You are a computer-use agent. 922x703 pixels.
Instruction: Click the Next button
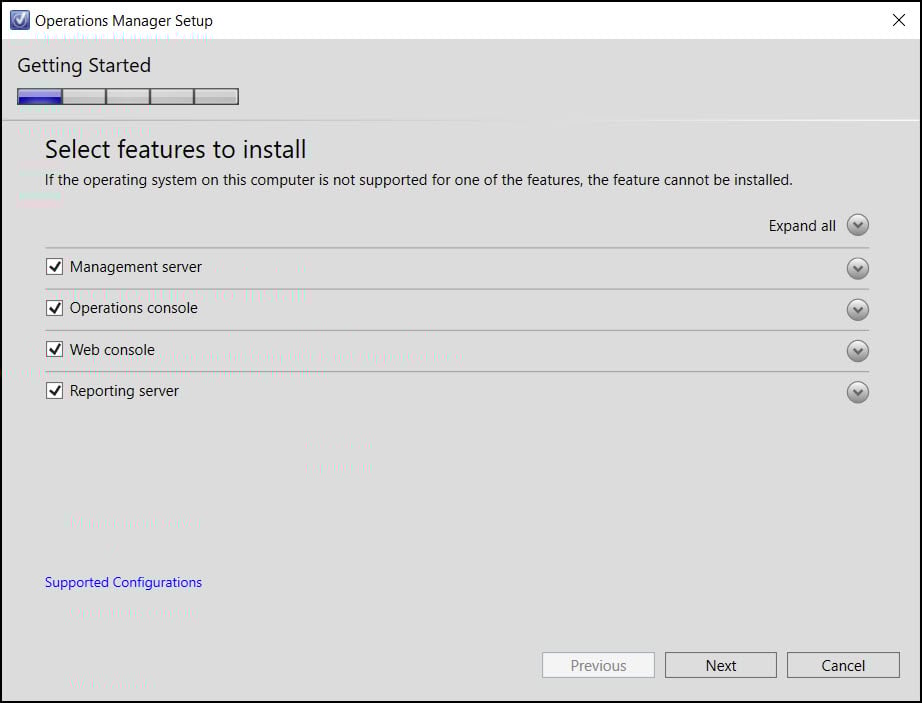(x=721, y=665)
